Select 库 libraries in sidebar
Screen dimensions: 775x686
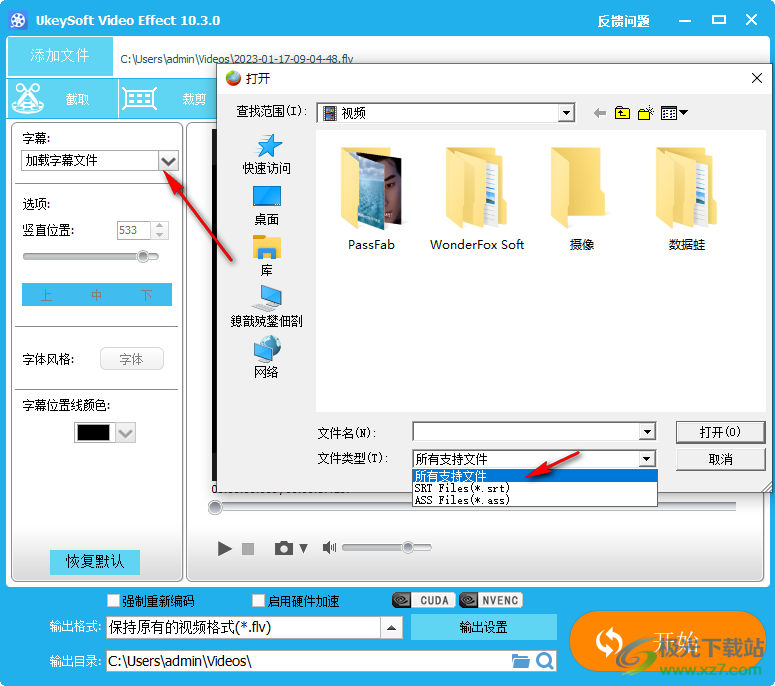pyautogui.click(x=266, y=257)
